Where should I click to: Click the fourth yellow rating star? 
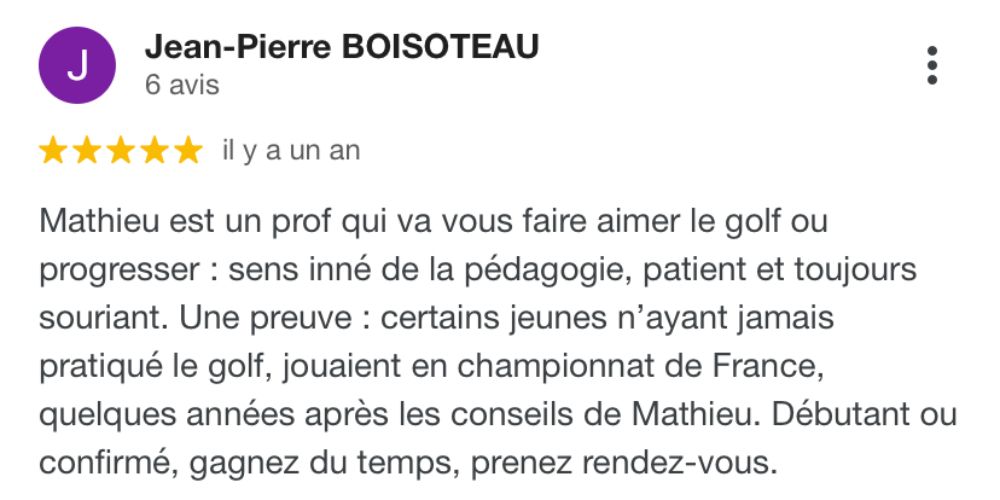click(x=154, y=152)
